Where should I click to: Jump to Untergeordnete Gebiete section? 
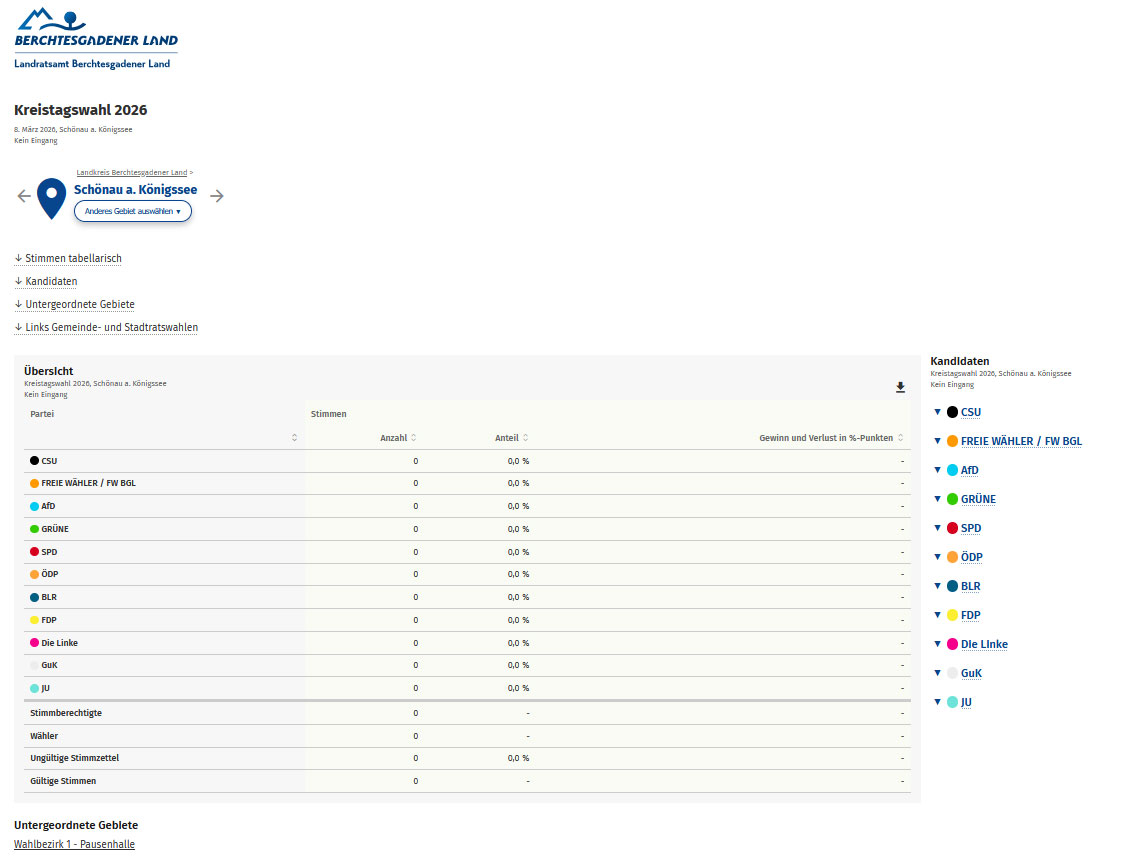pyautogui.click(x=79, y=304)
